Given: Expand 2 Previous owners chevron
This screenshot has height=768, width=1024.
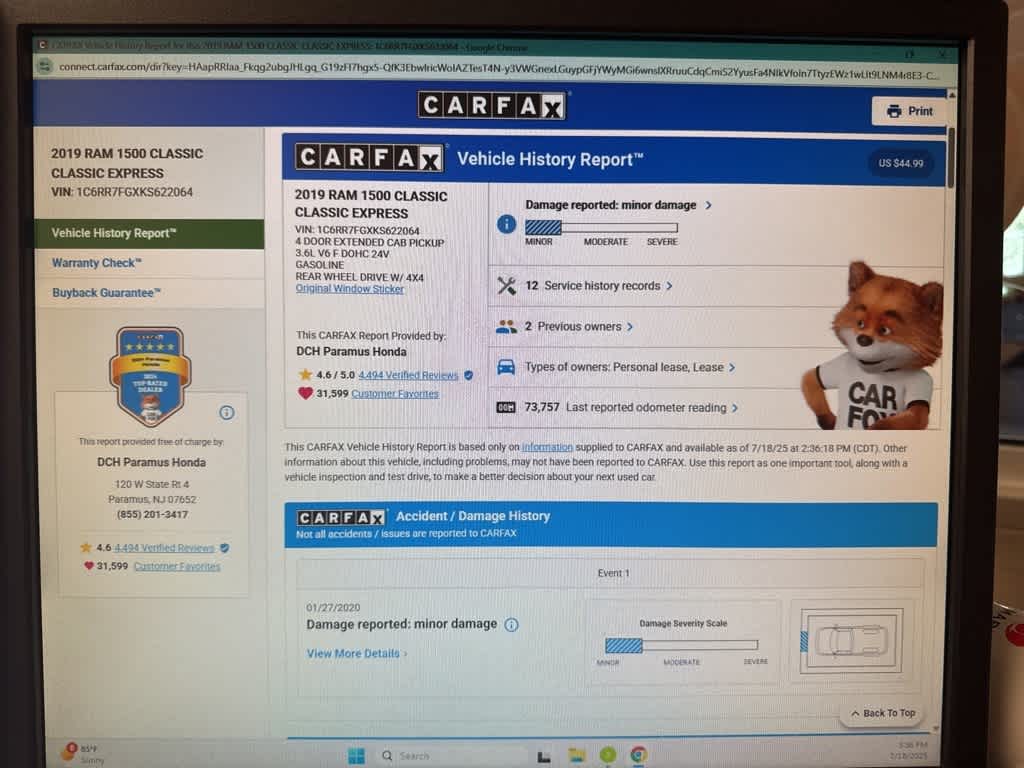Looking at the screenshot, I should pos(630,327).
